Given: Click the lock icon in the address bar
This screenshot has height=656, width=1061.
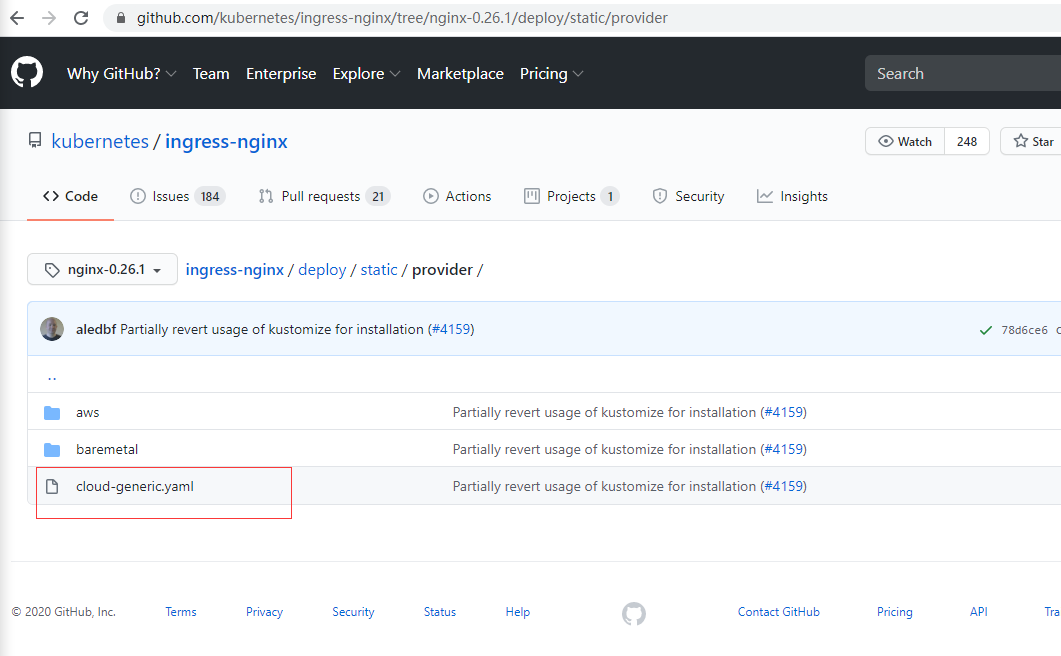Looking at the screenshot, I should pyautogui.click(x=121, y=18).
